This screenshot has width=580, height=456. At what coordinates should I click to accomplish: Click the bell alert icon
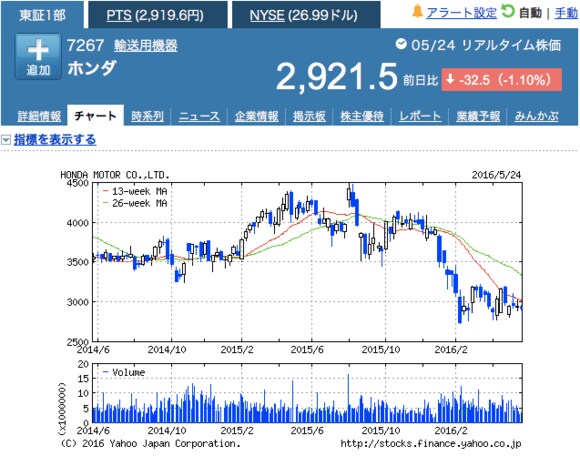[x=417, y=12]
